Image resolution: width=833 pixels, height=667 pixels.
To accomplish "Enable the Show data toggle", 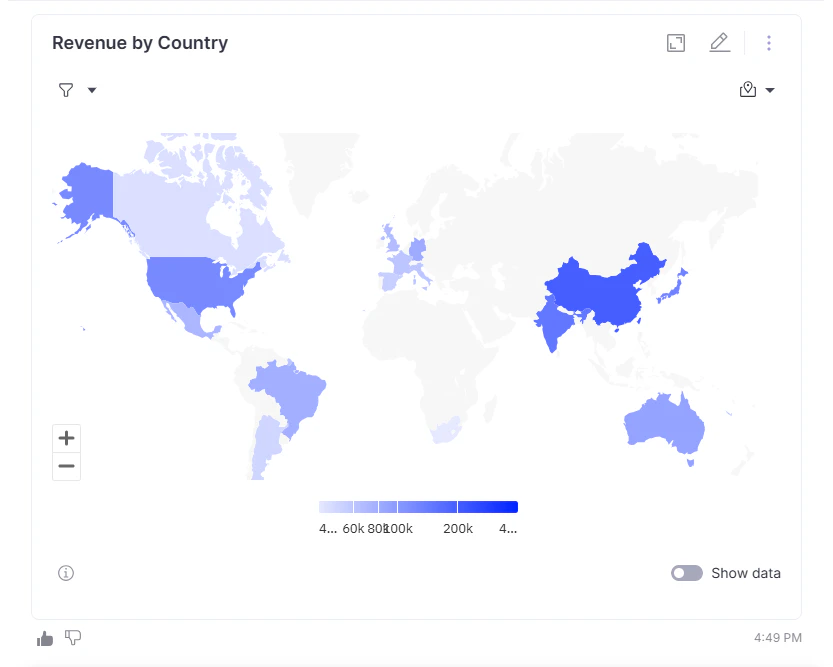I will (x=687, y=573).
